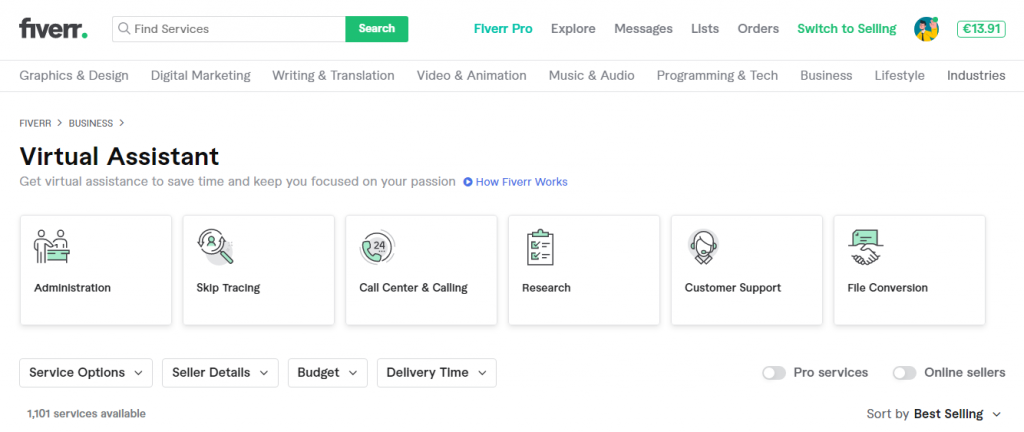The width and height of the screenshot is (1024, 432).
Task: Open the Music & Audio category
Action: tap(592, 76)
